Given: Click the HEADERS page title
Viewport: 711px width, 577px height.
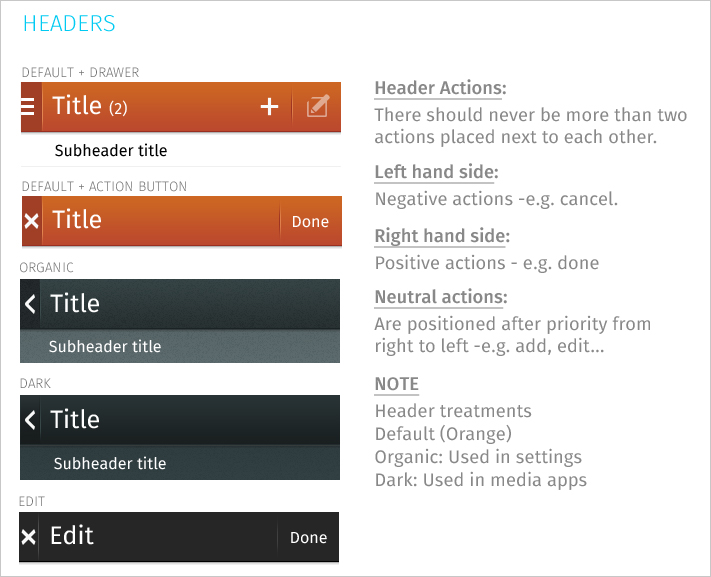Looking at the screenshot, I should (x=69, y=24).
